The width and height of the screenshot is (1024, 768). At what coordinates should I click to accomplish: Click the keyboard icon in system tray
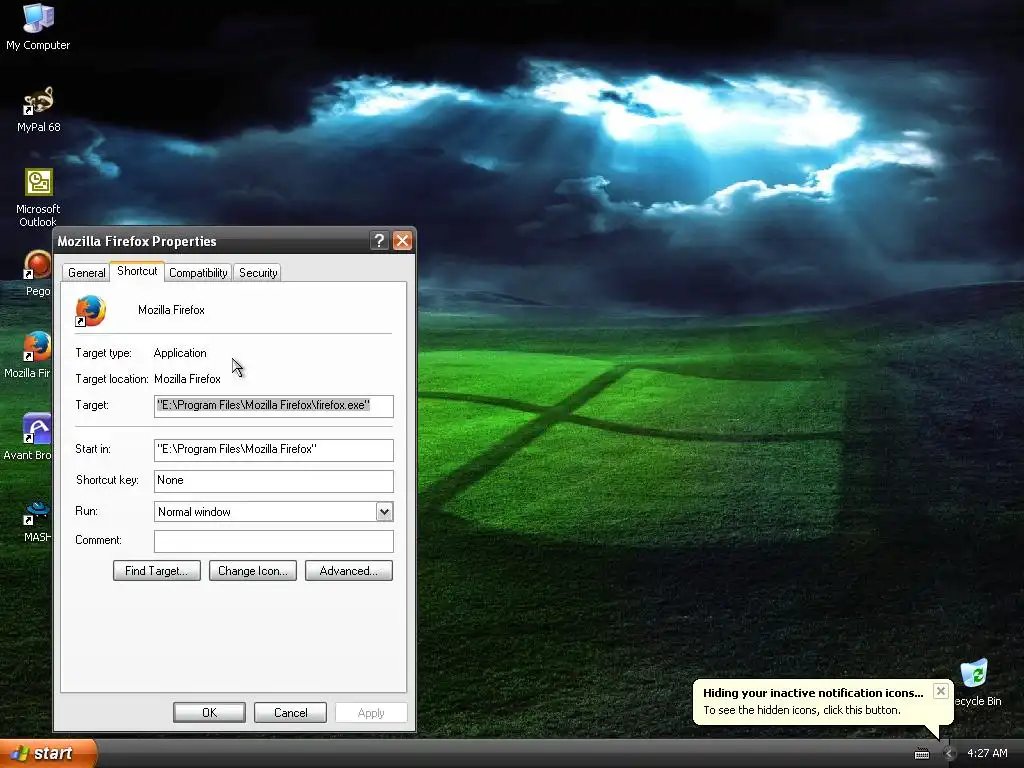(921, 754)
